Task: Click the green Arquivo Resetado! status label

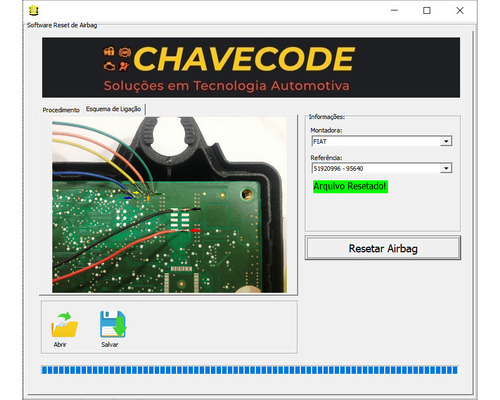Action: point(350,186)
